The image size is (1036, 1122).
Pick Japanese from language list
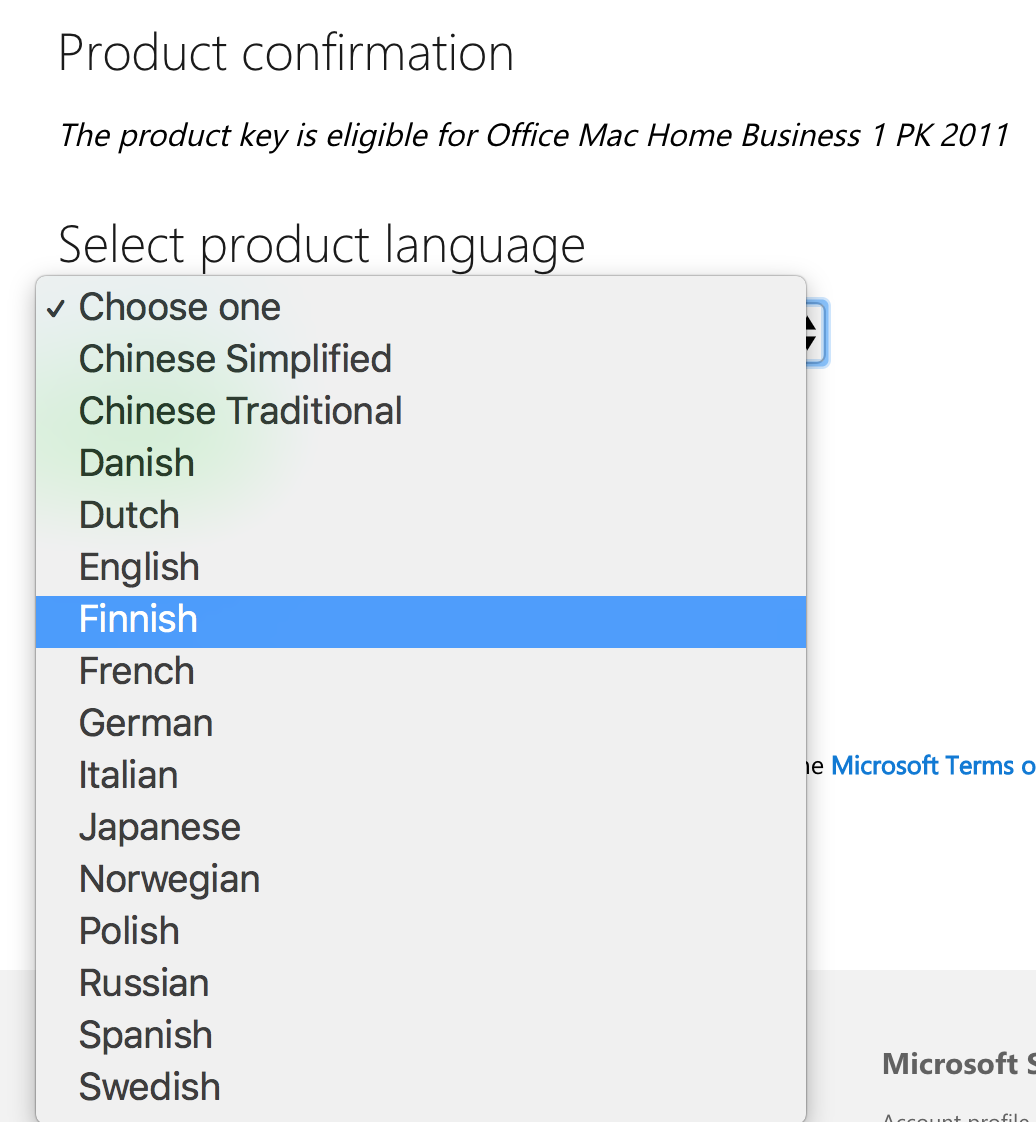[x=421, y=828]
